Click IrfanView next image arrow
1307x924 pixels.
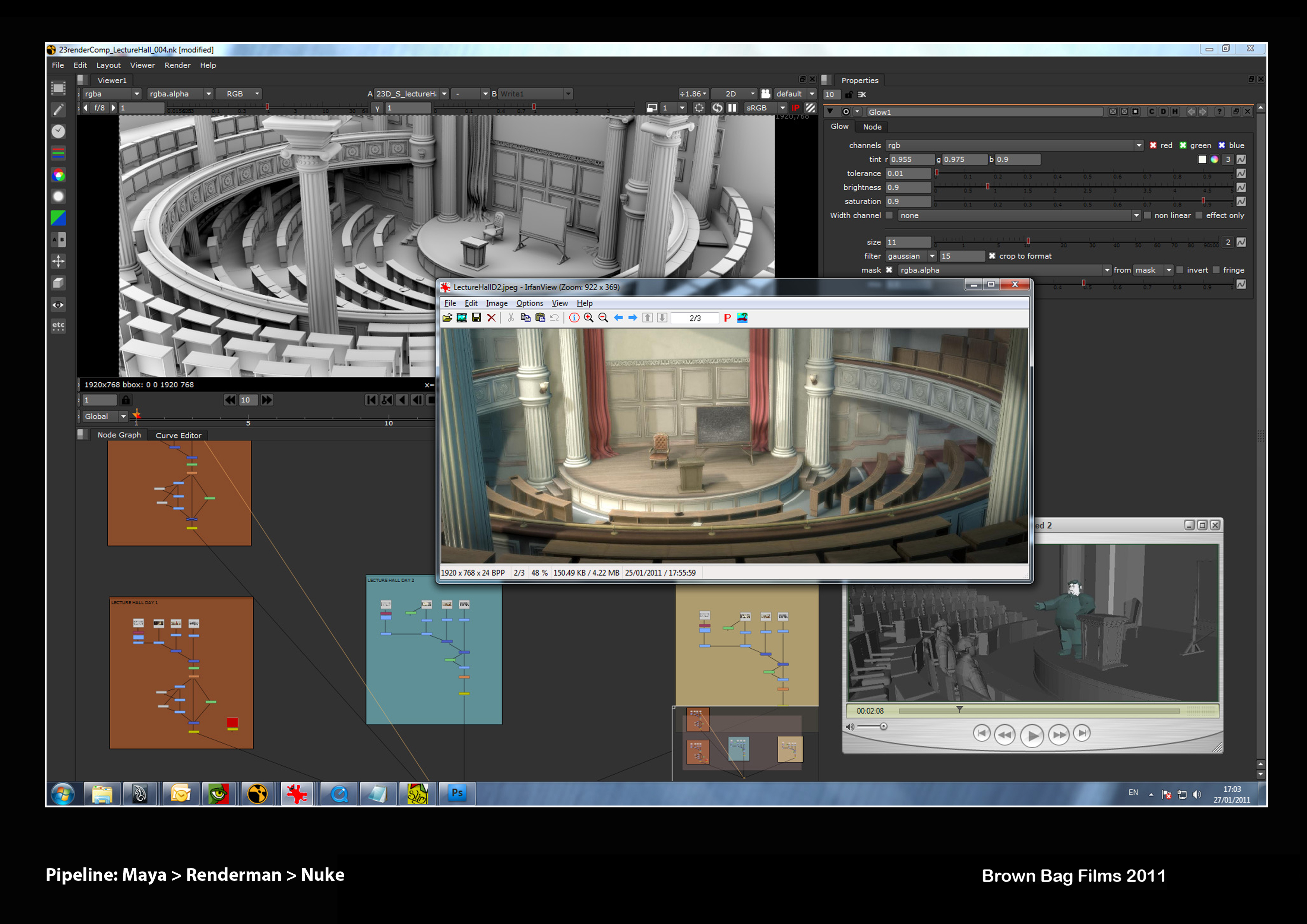point(632,318)
